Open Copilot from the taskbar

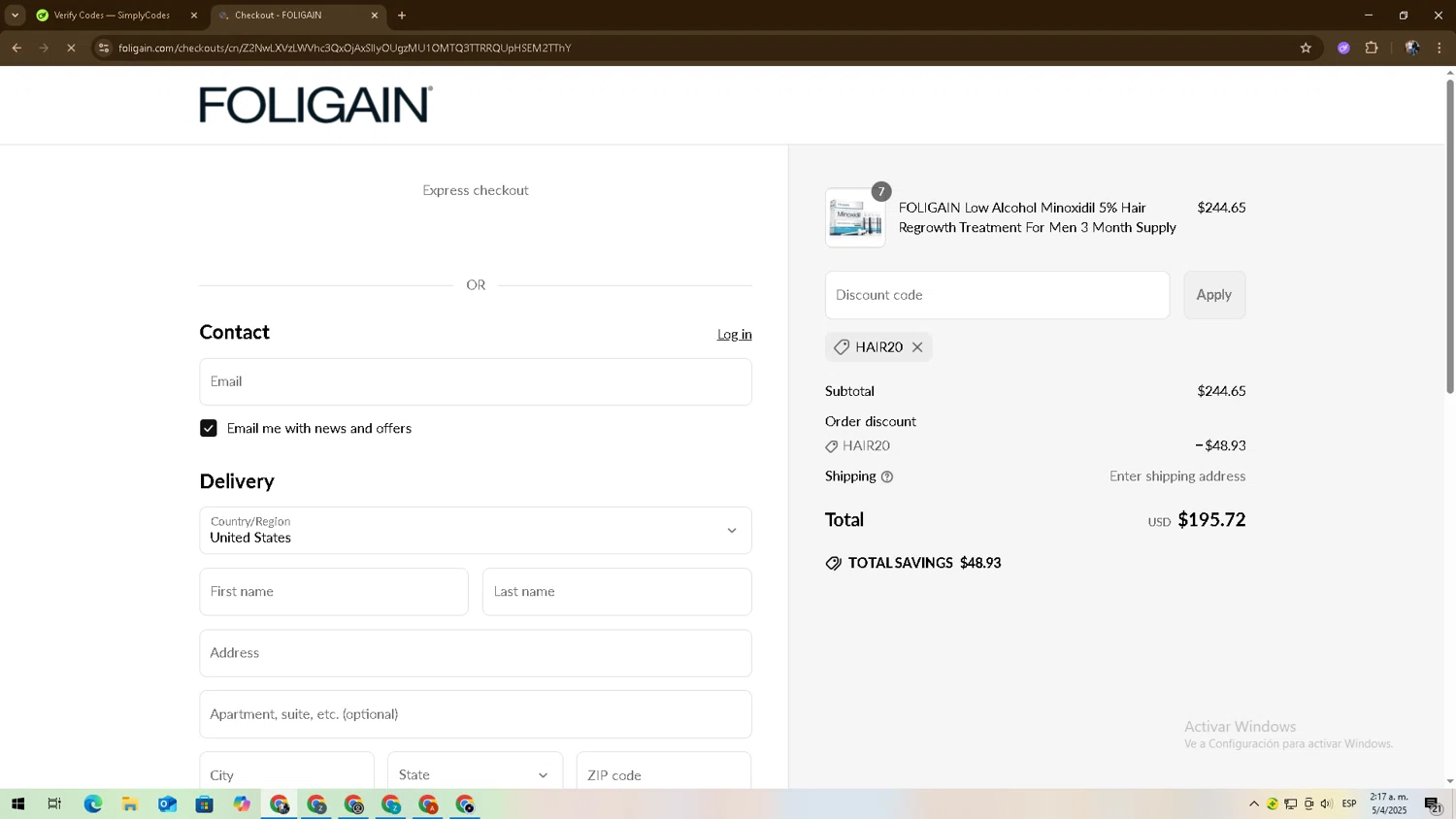pyautogui.click(x=242, y=804)
